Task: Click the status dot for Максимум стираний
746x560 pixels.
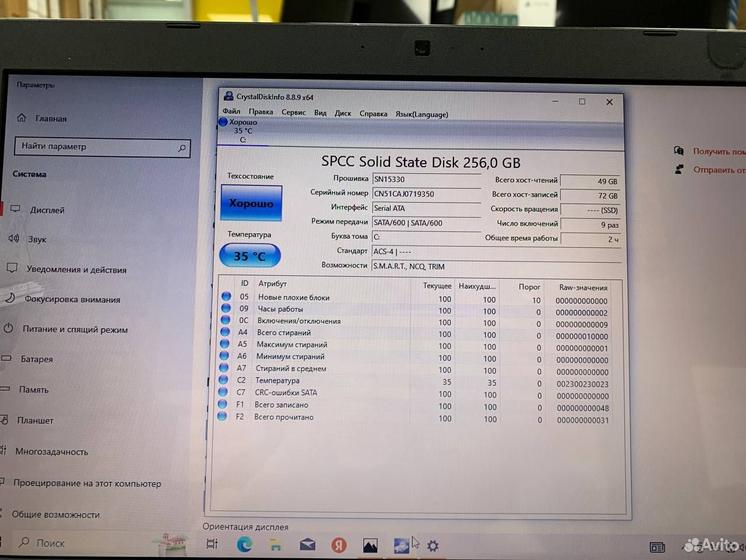Action: (x=224, y=344)
